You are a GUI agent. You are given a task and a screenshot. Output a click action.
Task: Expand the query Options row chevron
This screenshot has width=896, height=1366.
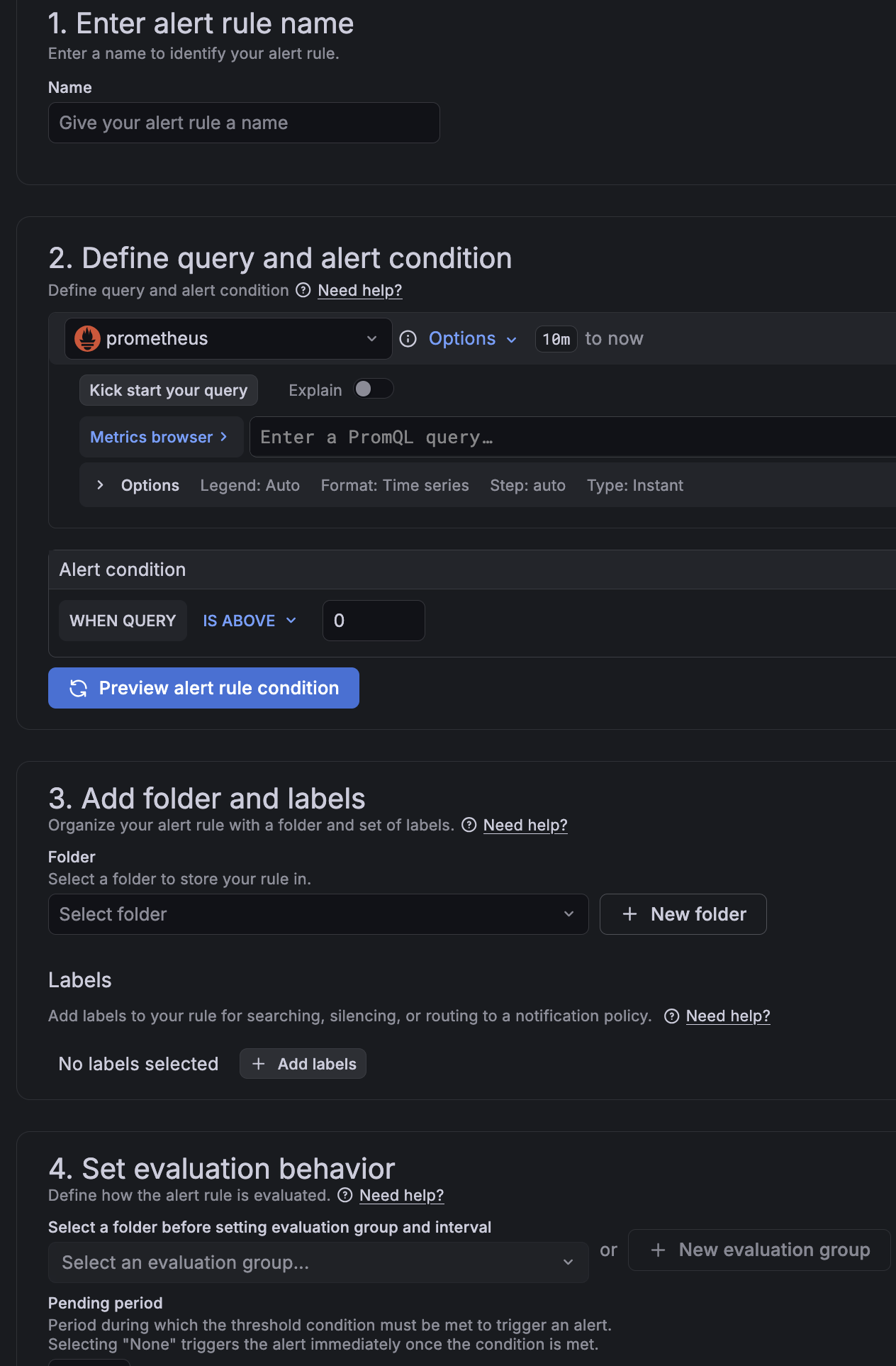pos(100,485)
